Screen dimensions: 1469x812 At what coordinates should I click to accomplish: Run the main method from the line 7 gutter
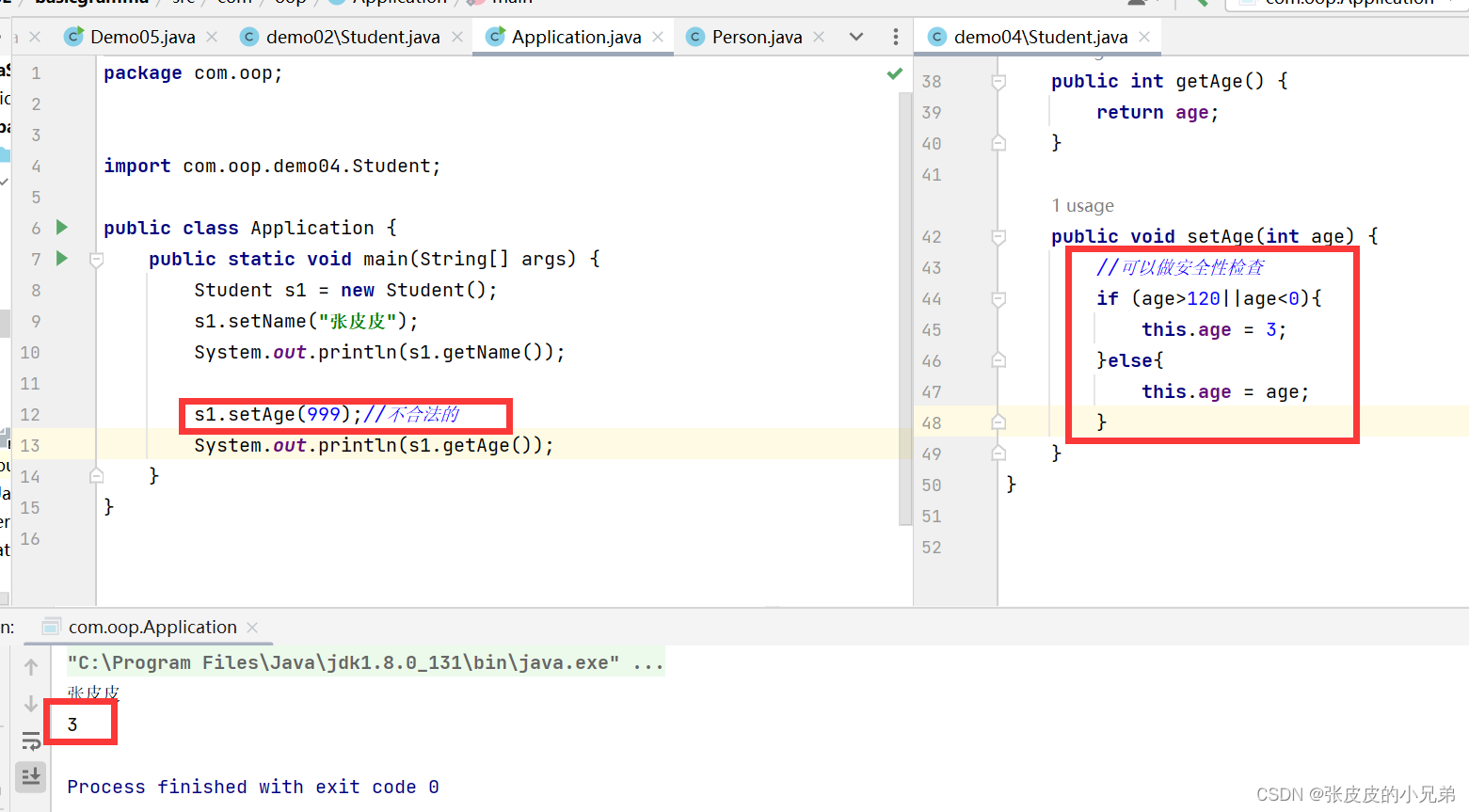pyautogui.click(x=62, y=258)
